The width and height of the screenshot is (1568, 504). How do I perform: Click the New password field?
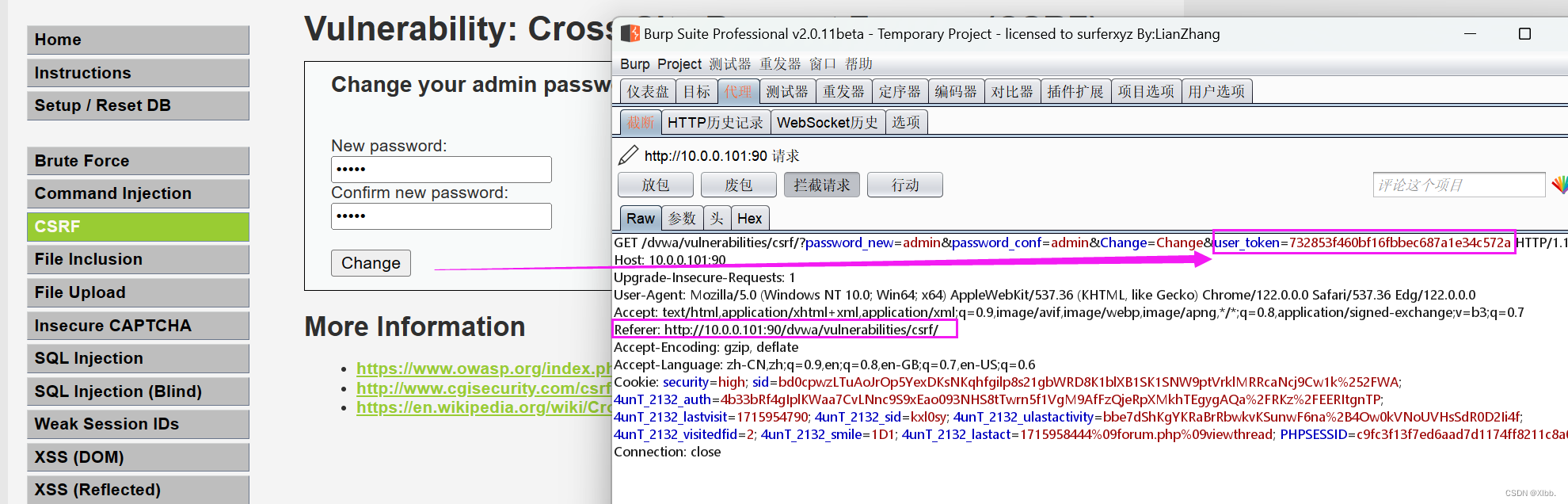click(x=441, y=170)
